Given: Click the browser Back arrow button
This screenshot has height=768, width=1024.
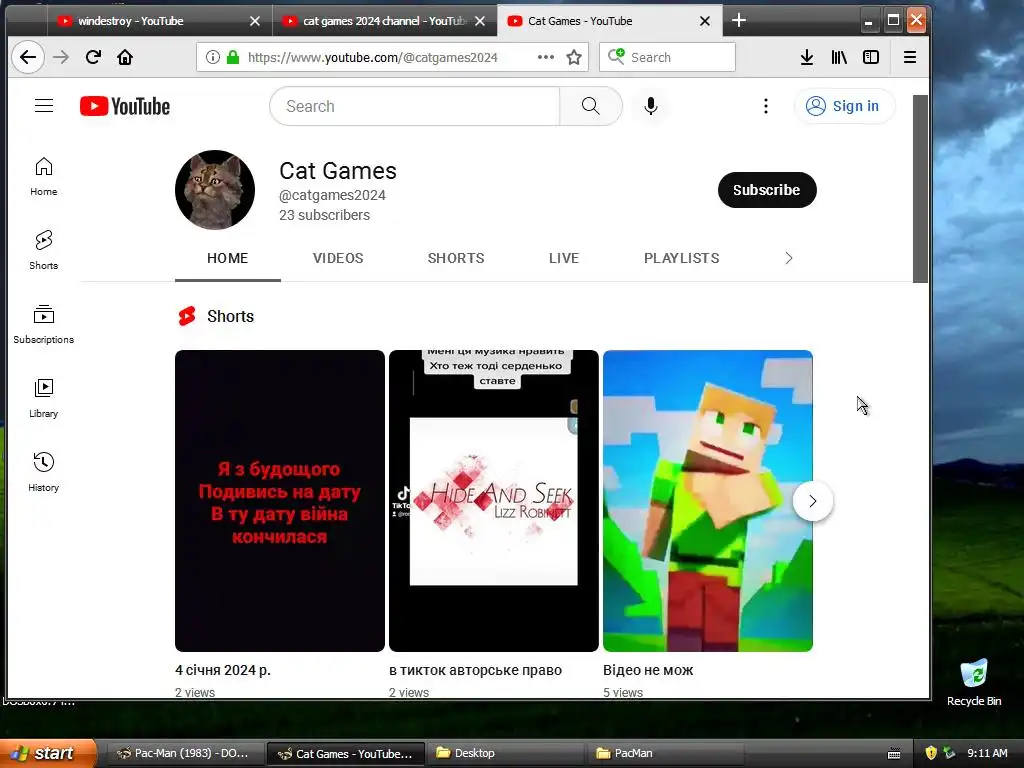Looking at the screenshot, I should 28,57.
